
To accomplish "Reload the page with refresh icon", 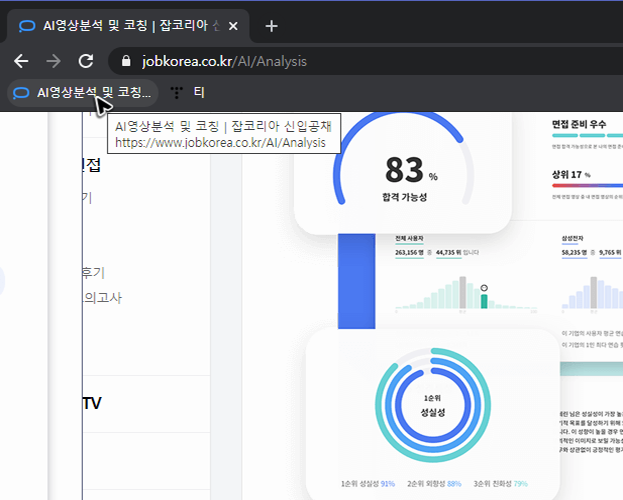I will tap(86, 61).
